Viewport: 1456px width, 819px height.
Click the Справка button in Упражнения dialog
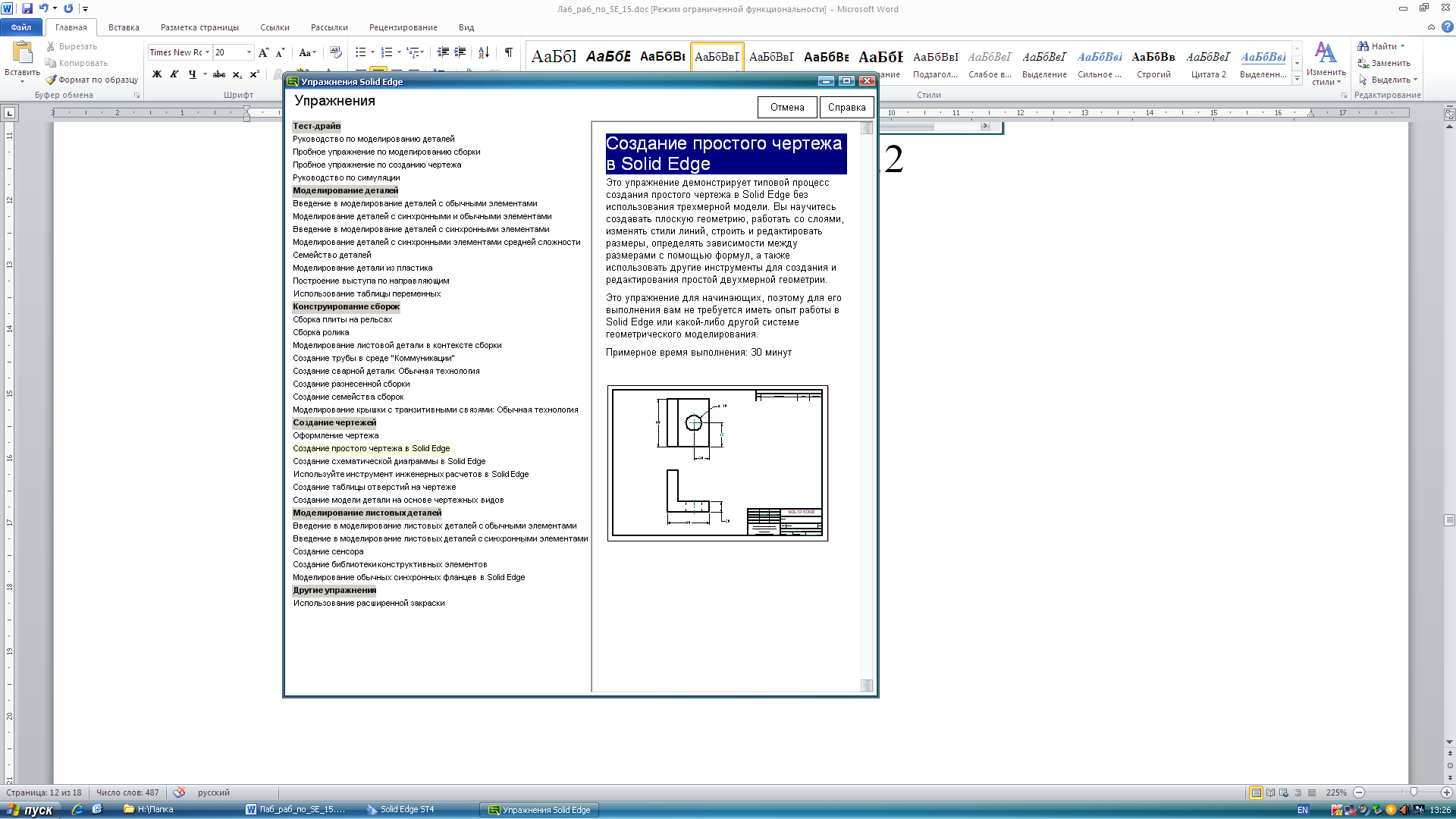click(846, 107)
